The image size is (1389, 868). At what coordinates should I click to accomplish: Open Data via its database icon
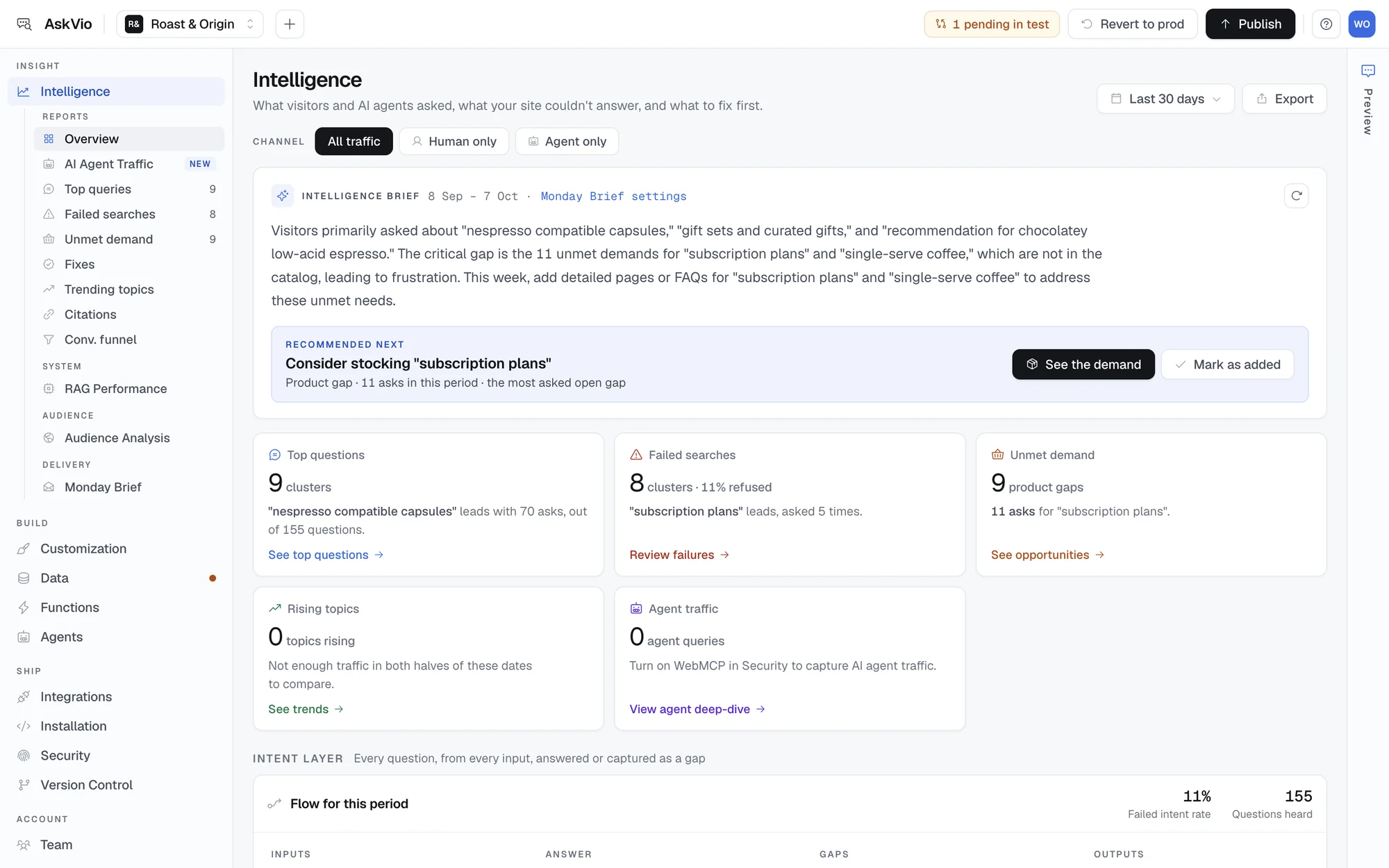[x=24, y=578]
